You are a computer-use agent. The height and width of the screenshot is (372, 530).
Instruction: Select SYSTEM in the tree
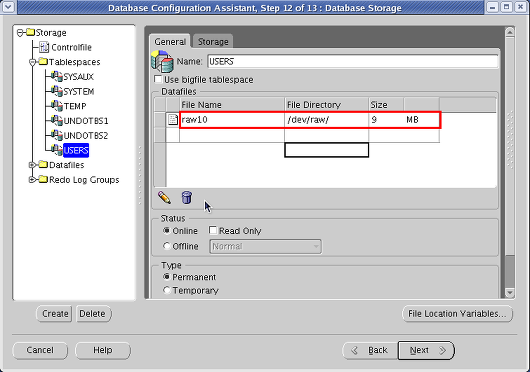(79, 92)
